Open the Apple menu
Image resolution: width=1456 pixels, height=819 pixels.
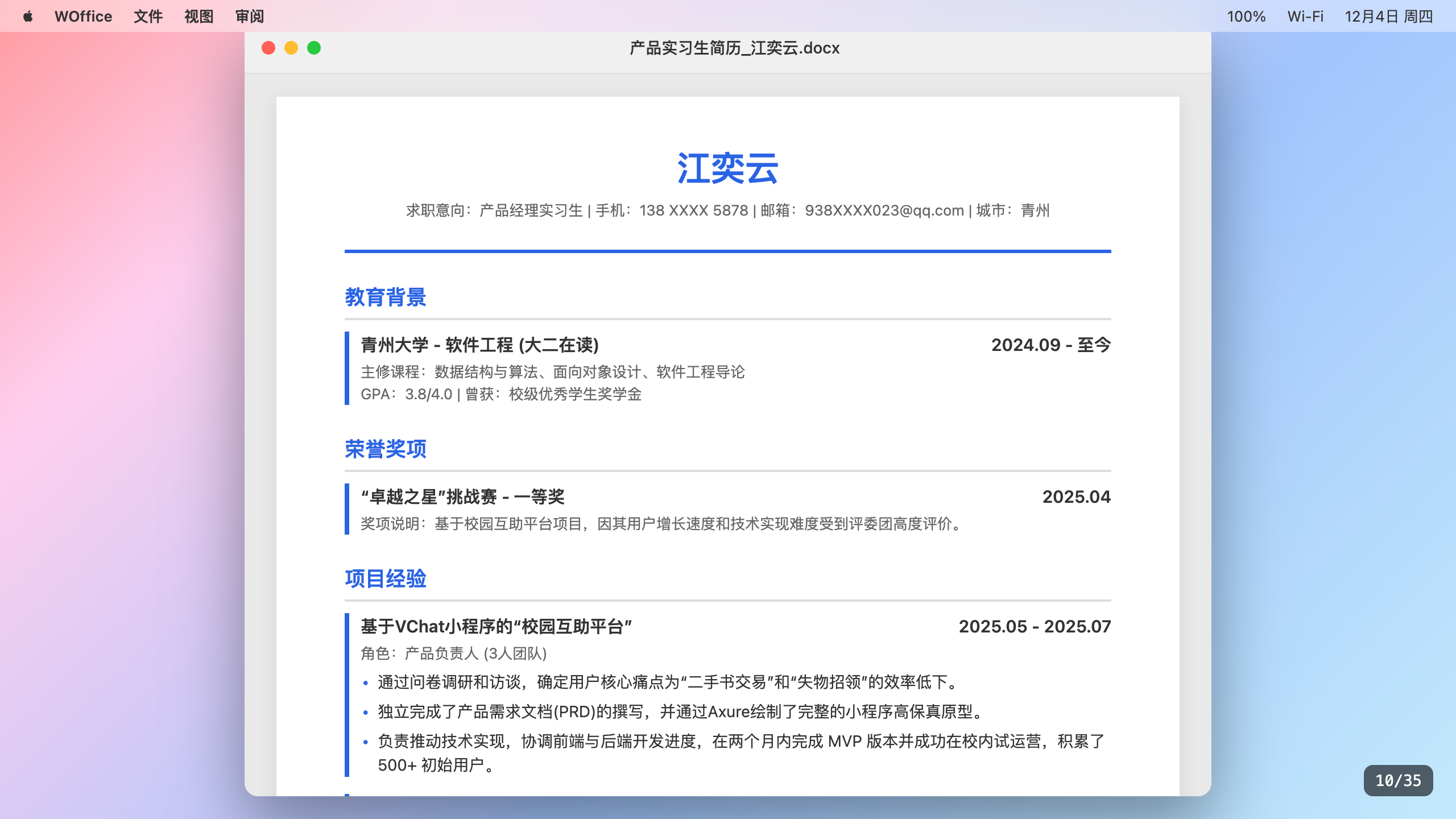click(x=28, y=16)
